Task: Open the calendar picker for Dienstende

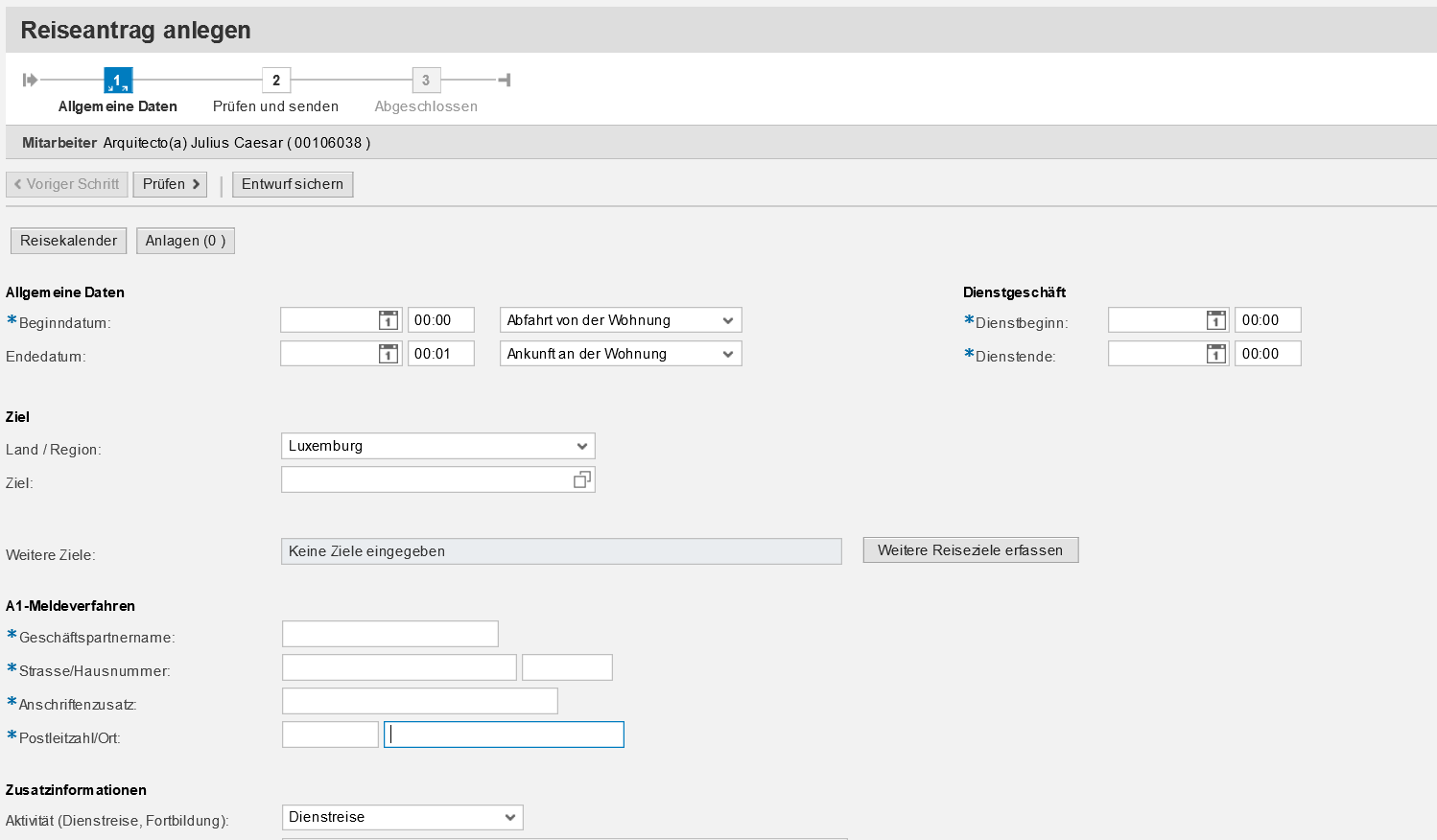Action: [x=1215, y=353]
